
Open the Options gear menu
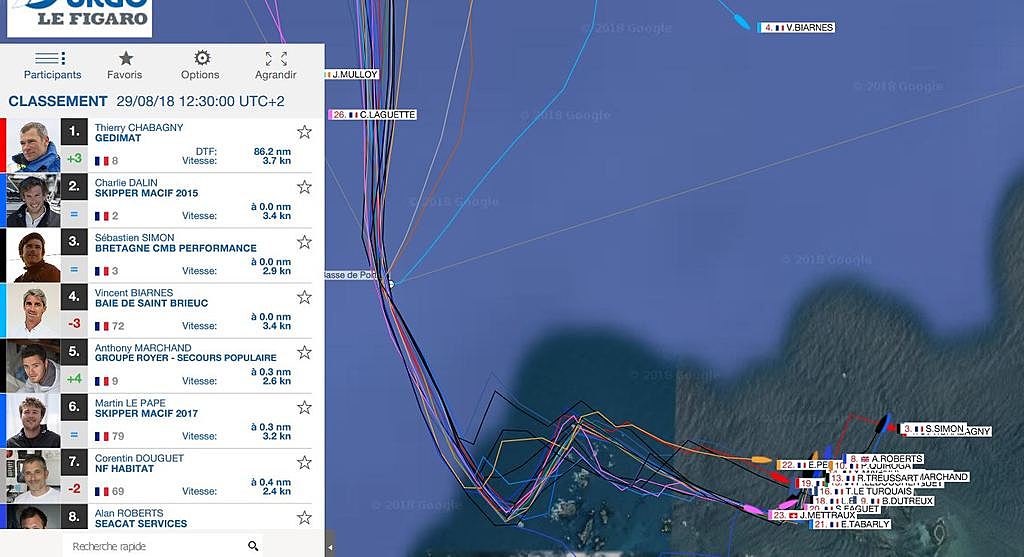[200, 65]
